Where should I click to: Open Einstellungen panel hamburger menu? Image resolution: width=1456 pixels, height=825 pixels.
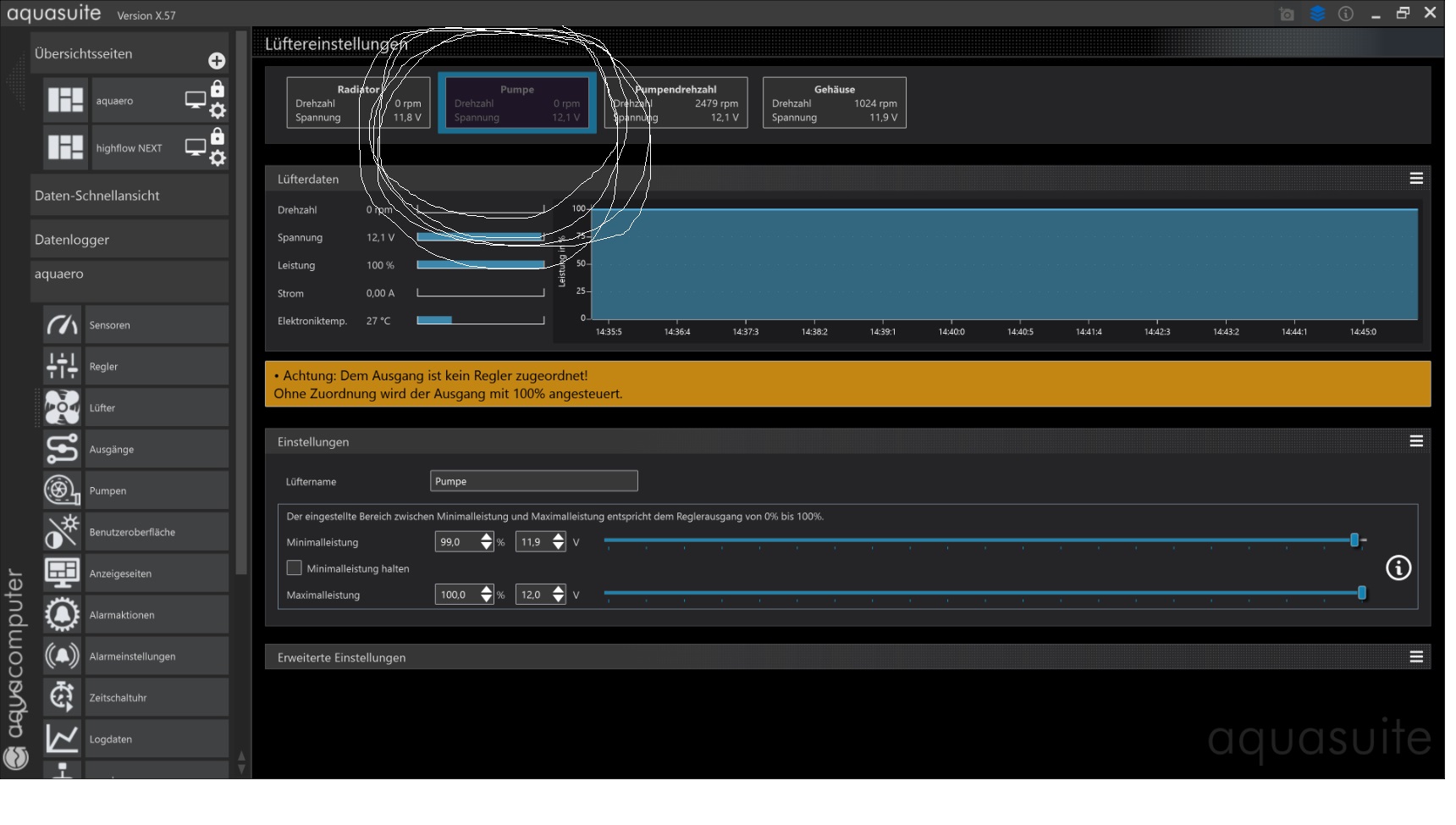click(x=1416, y=441)
